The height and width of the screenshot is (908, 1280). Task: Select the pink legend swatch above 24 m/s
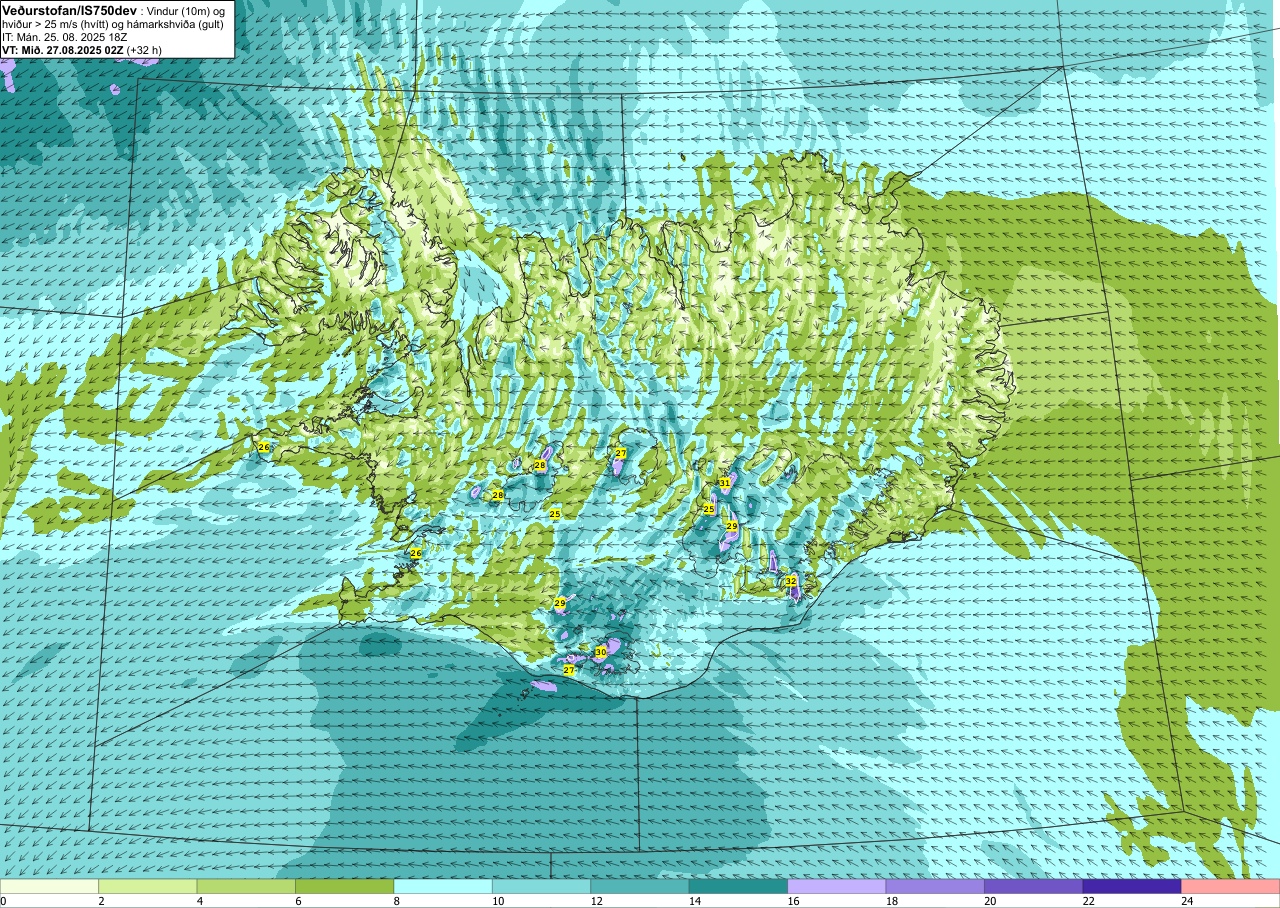pos(1231,887)
